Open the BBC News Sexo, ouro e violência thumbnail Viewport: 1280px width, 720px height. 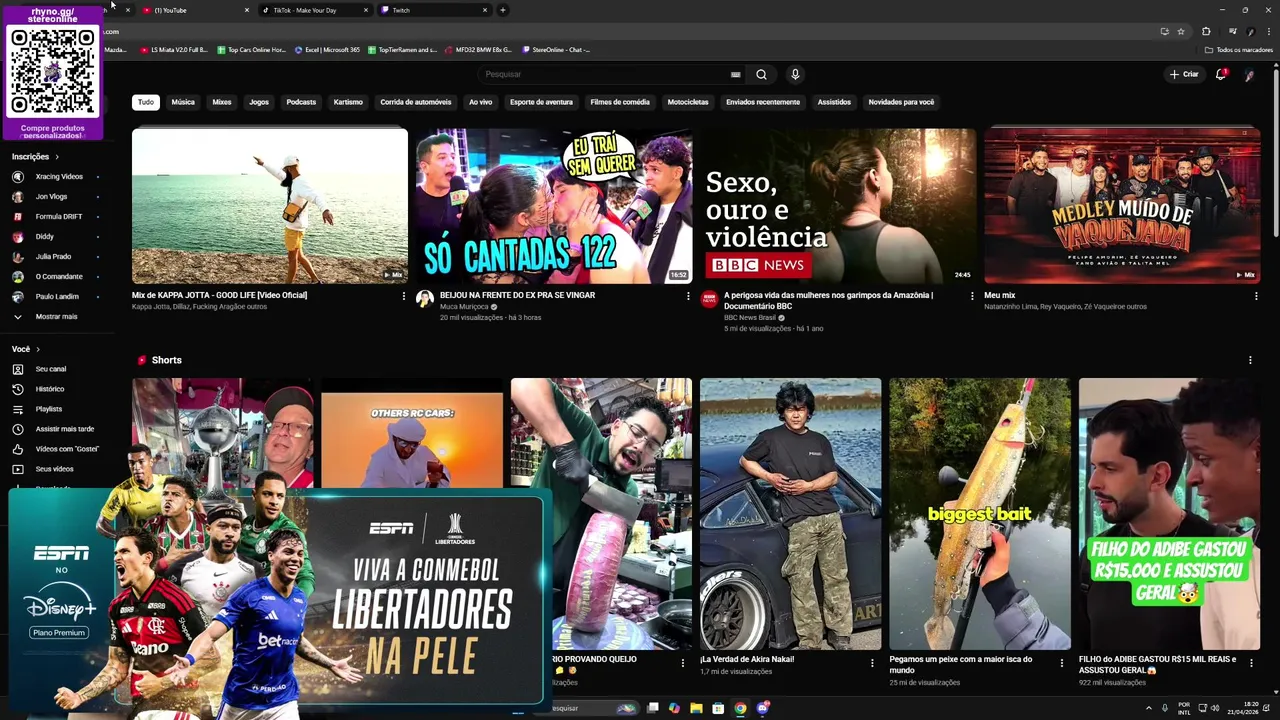838,206
